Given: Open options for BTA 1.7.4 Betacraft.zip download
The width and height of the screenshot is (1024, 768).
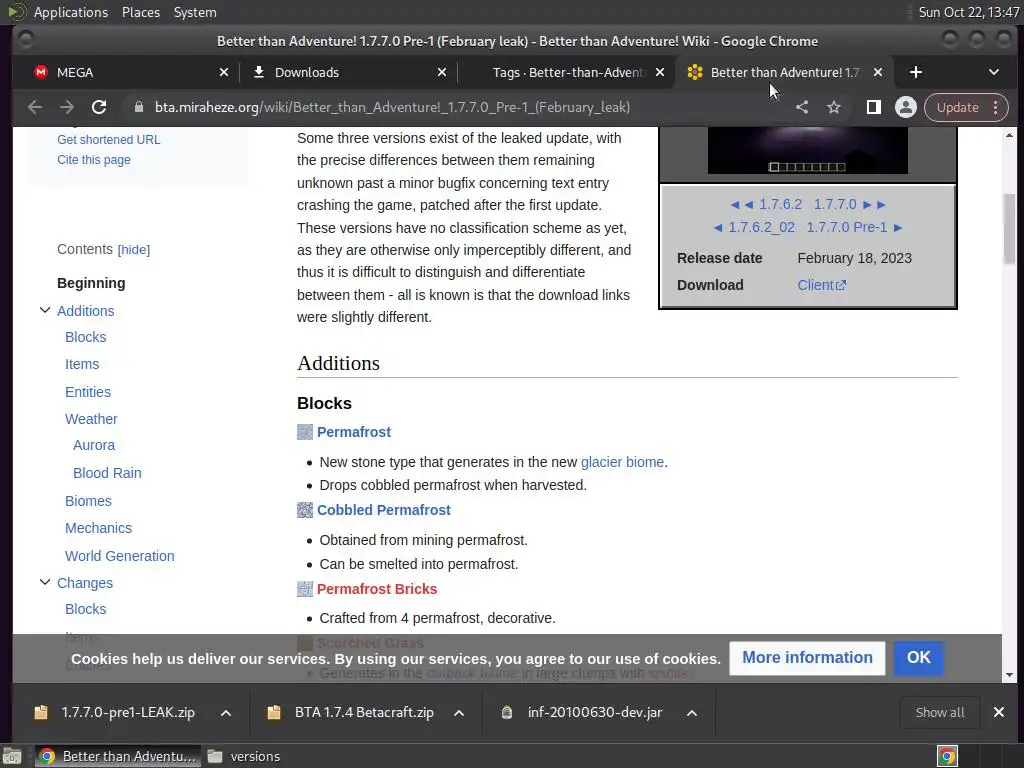Looking at the screenshot, I should pos(459,712).
